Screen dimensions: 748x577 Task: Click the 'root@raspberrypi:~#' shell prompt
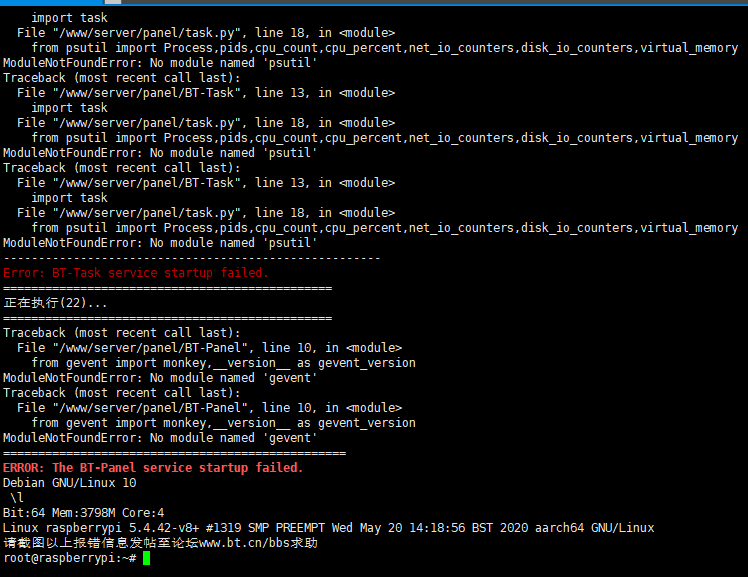point(70,558)
